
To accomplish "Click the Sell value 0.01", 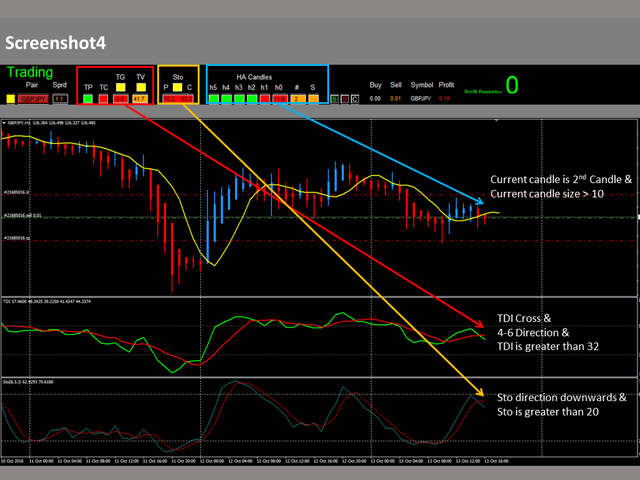I will tap(396, 98).
